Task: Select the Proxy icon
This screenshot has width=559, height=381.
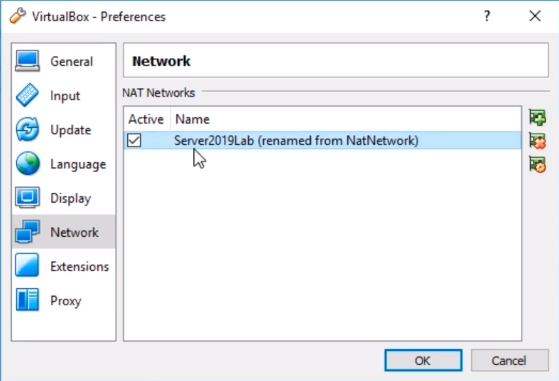Action: [27, 299]
